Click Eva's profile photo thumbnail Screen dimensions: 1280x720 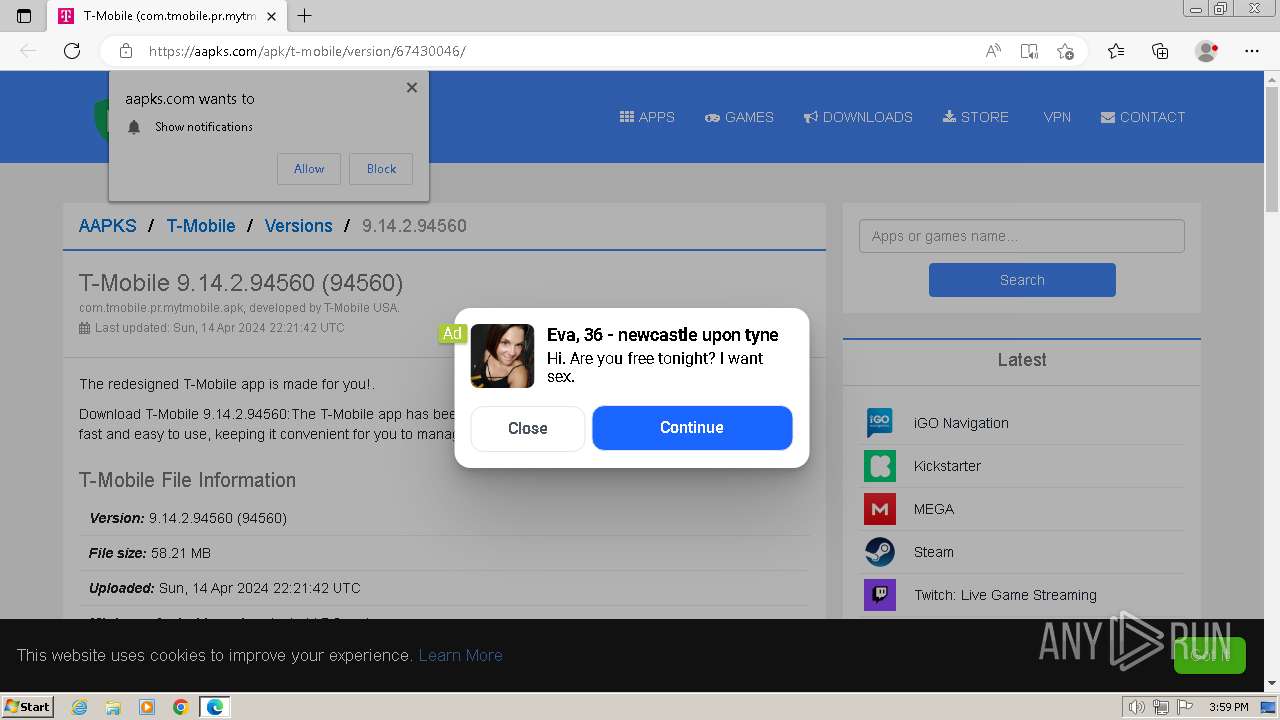tap(502, 356)
